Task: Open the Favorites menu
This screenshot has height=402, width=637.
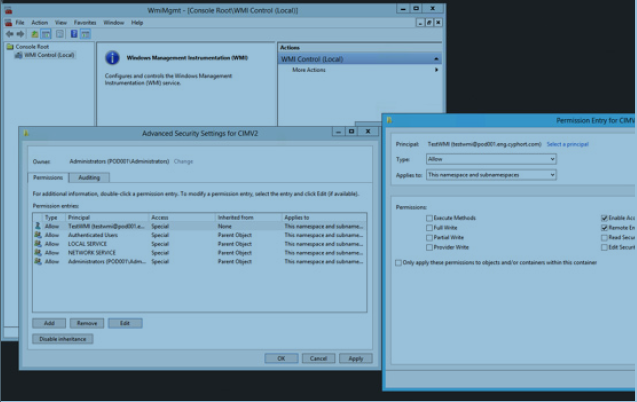Action: tap(85, 23)
